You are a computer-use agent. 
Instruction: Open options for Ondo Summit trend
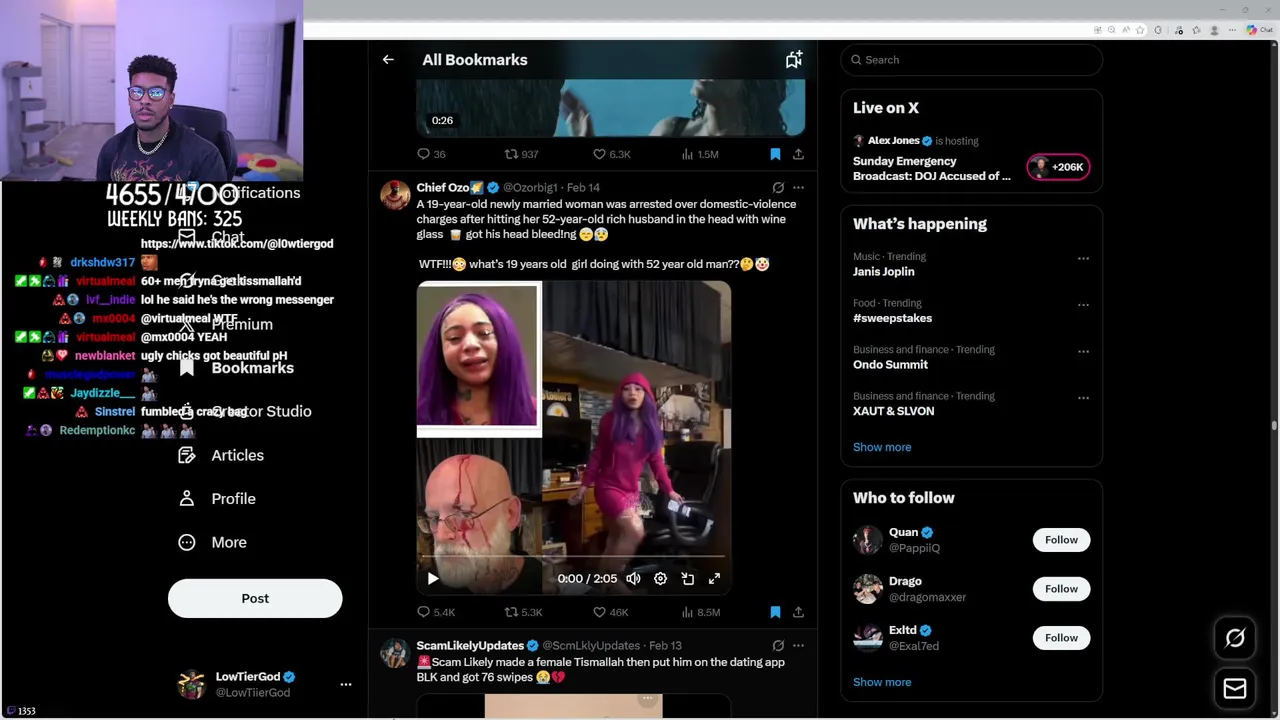point(1083,351)
